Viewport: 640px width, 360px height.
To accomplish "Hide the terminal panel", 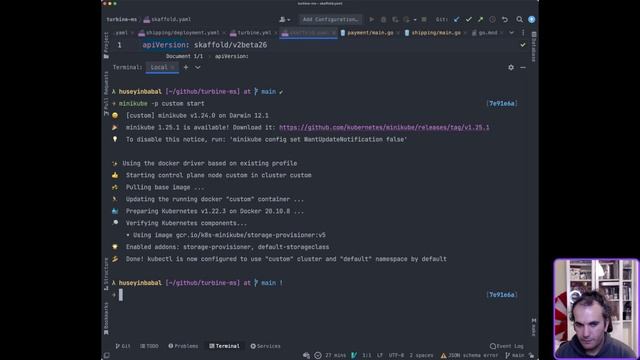I will pyautogui.click(x=523, y=67).
